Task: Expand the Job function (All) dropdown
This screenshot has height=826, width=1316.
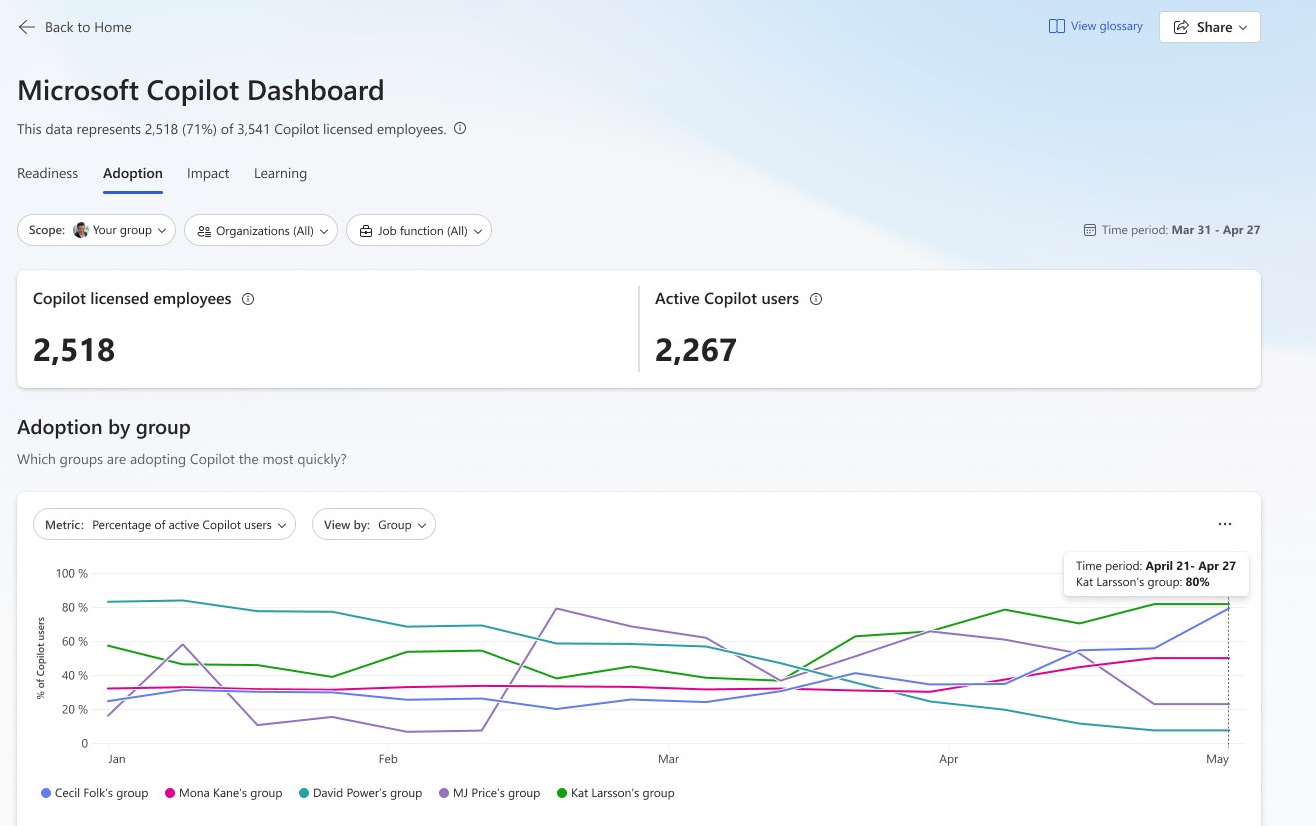Action: 419,230
